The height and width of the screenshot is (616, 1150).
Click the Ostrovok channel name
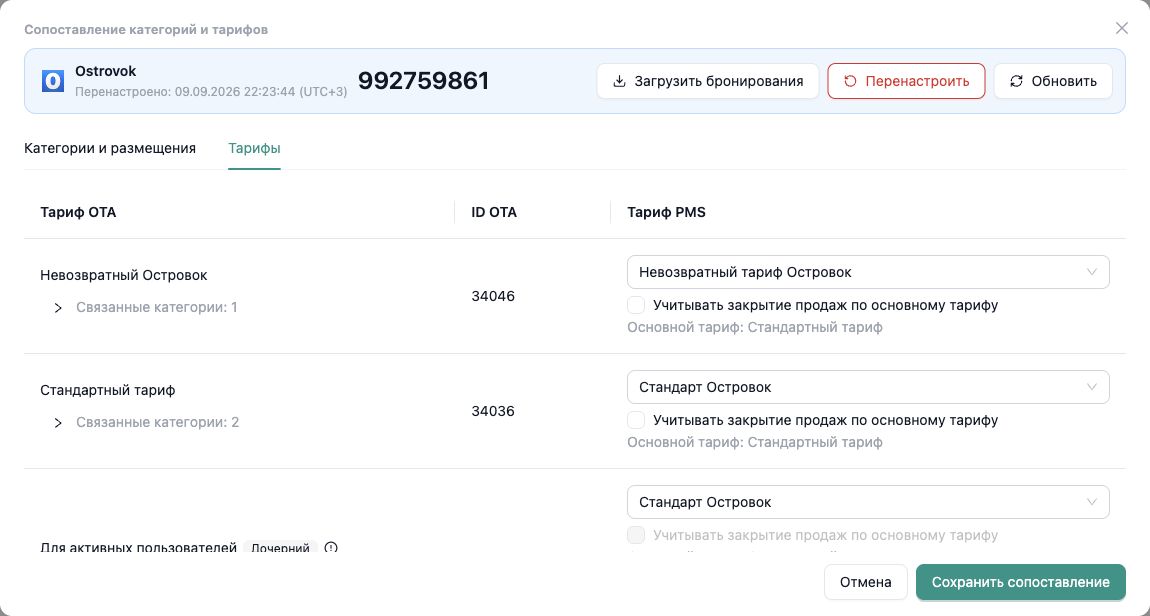point(106,71)
